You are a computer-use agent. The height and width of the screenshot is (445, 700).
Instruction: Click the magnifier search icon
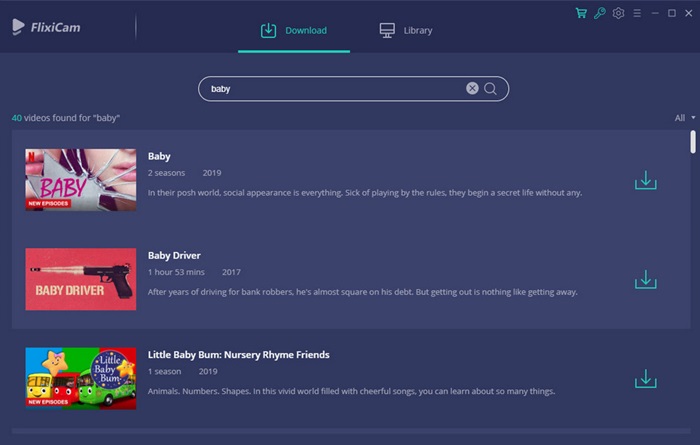(x=490, y=89)
